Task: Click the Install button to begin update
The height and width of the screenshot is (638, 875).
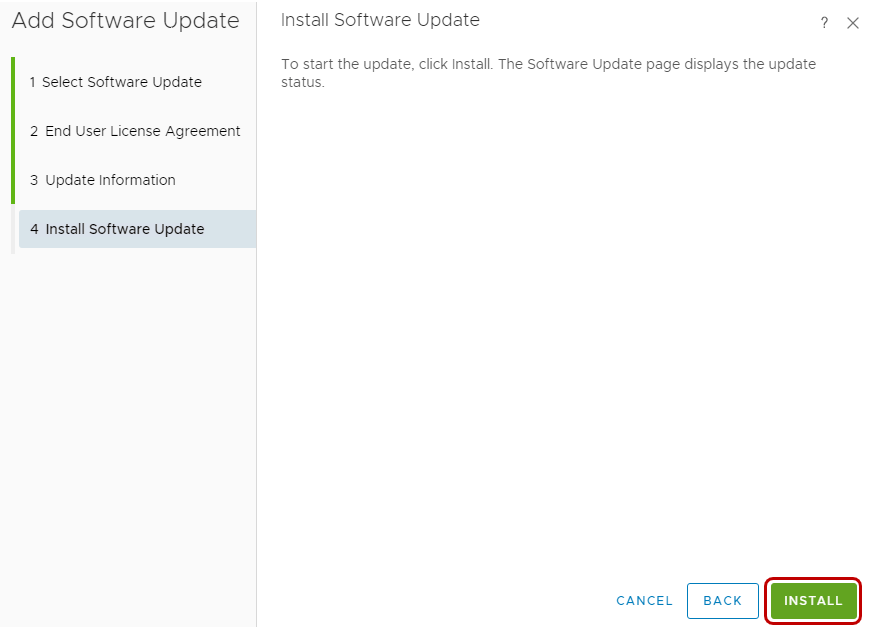Action: (x=813, y=601)
